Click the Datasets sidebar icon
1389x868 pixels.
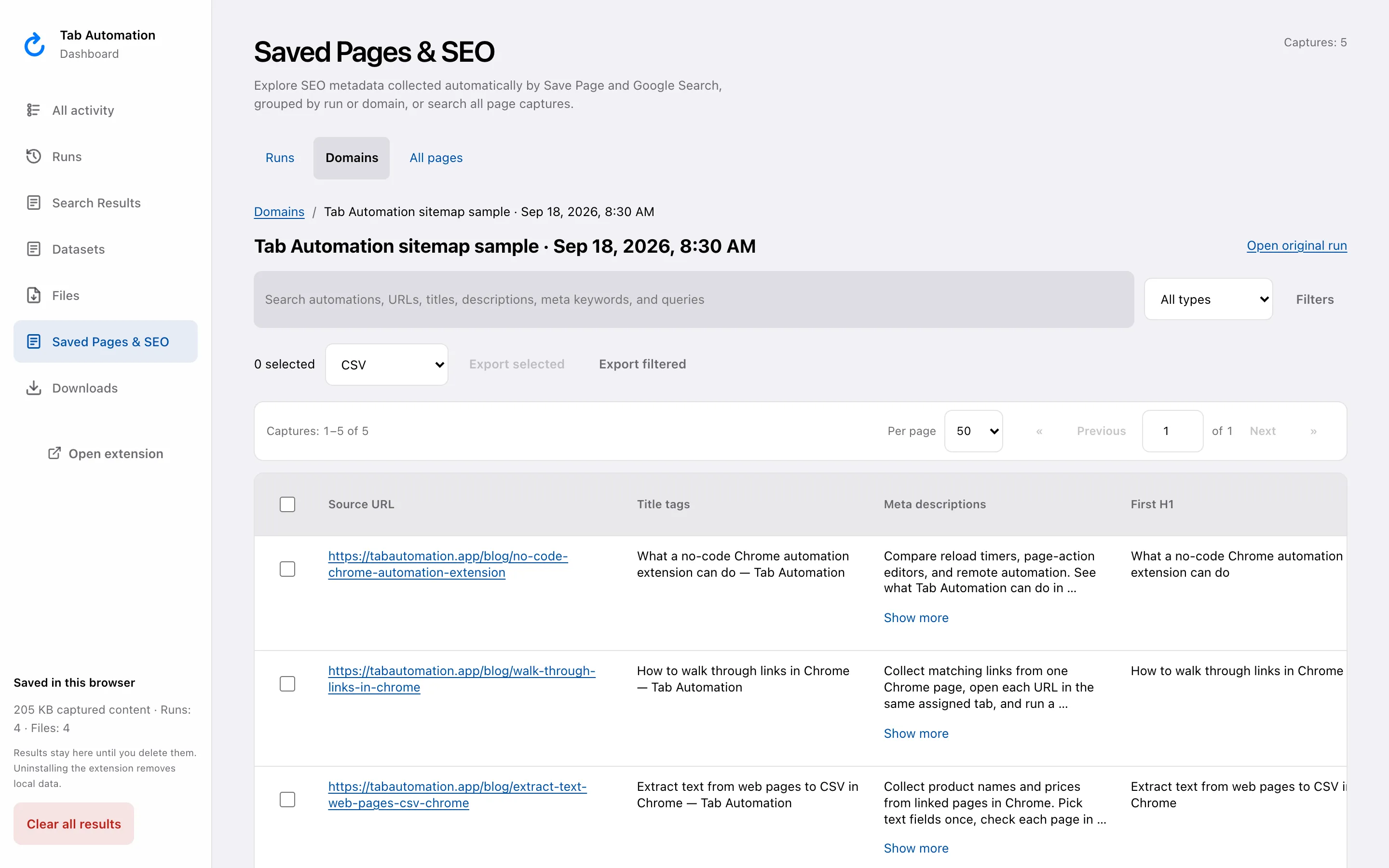point(33,249)
